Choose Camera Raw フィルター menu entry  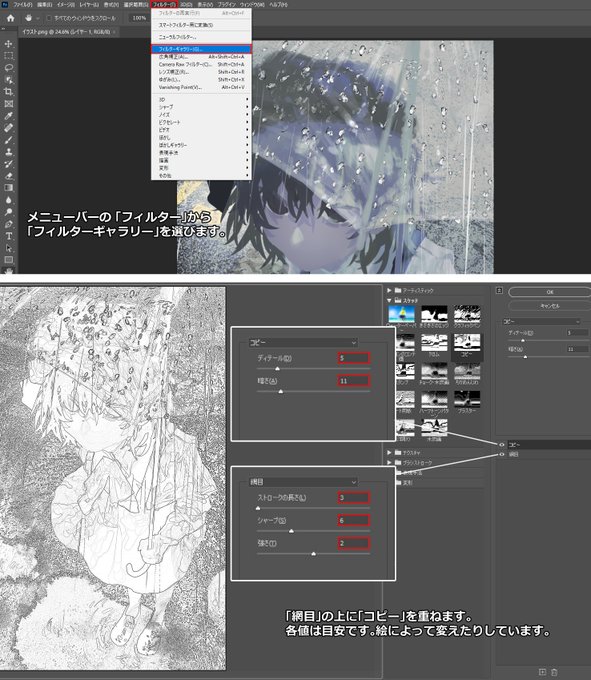tap(201, 64)
